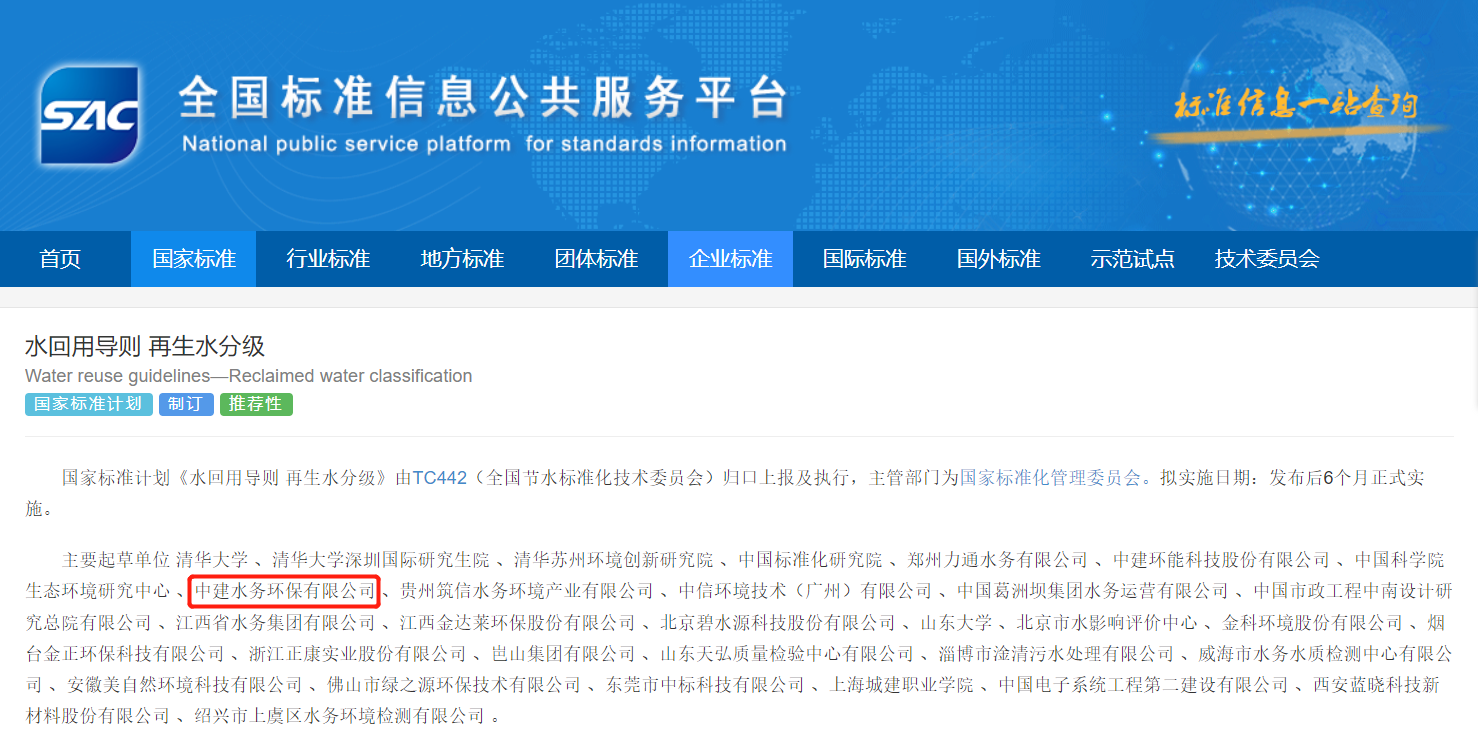Click the page title 水回用导则 再生水分级
Viewport: 1478px width, 747px height.
coord(145,347)
